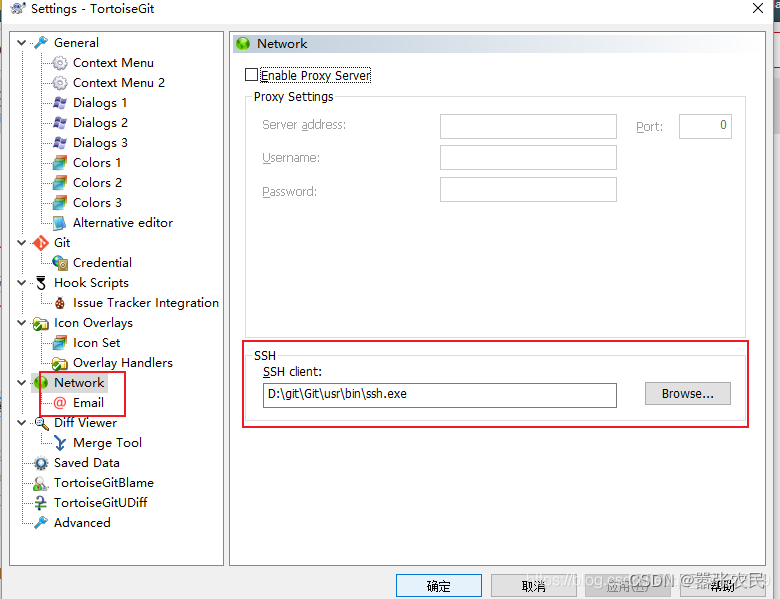Click the General wrench icon
Image resolution: width=780 pixels, height=599 pixels.
point(41,43)
